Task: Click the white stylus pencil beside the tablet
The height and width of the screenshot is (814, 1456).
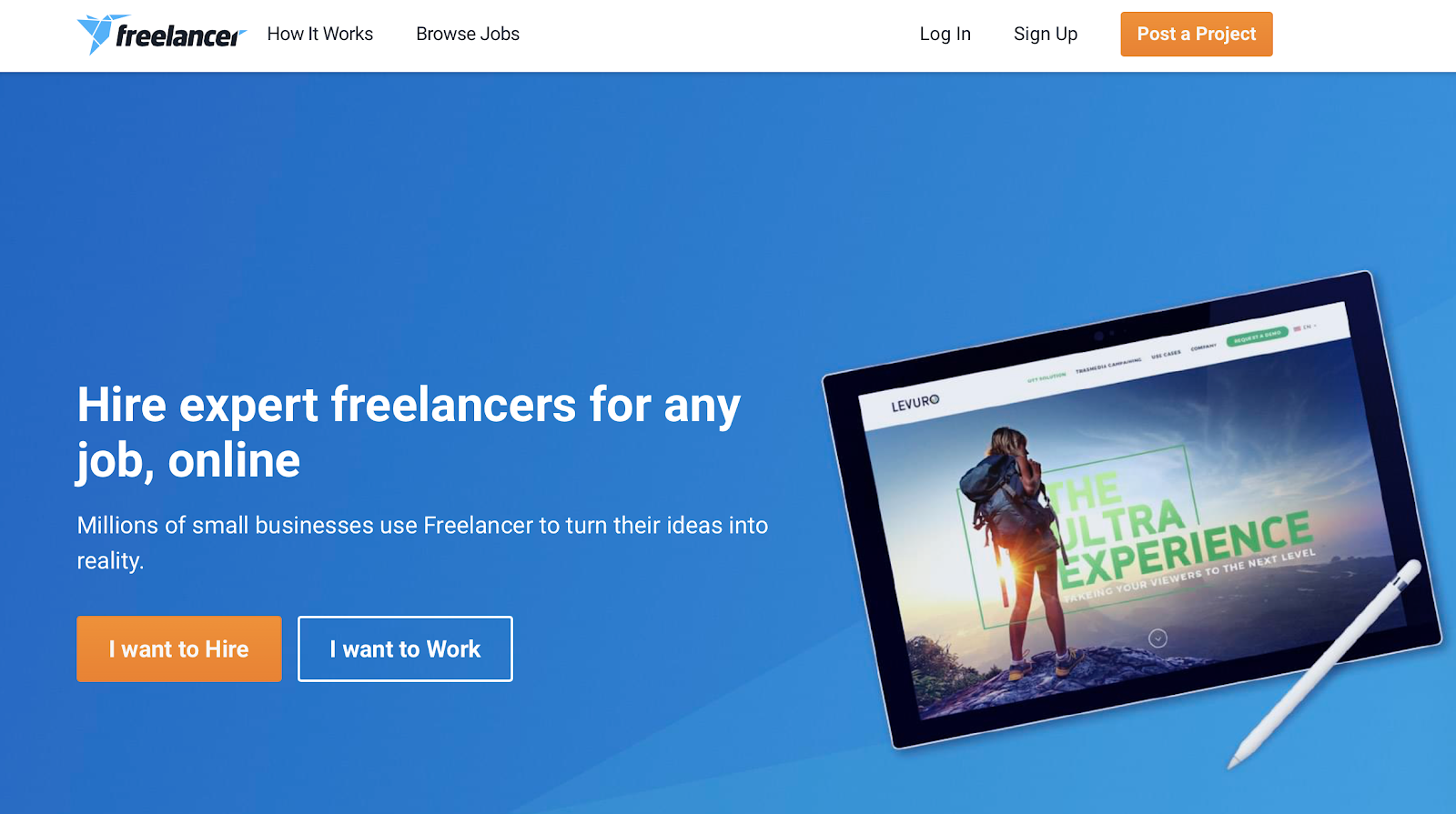Action: [x=1325, y=663]
